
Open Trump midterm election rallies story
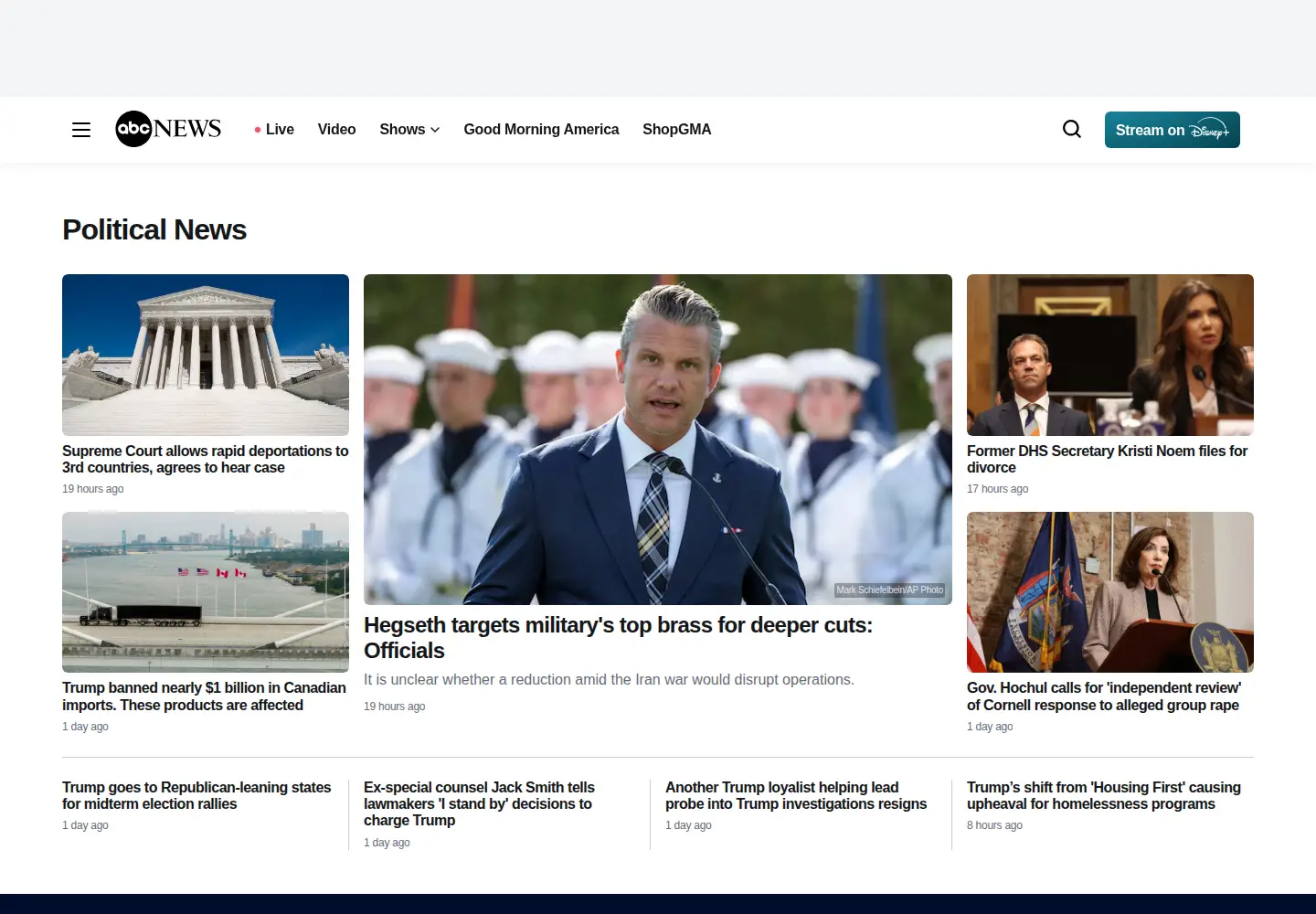(x=196, y=795)
